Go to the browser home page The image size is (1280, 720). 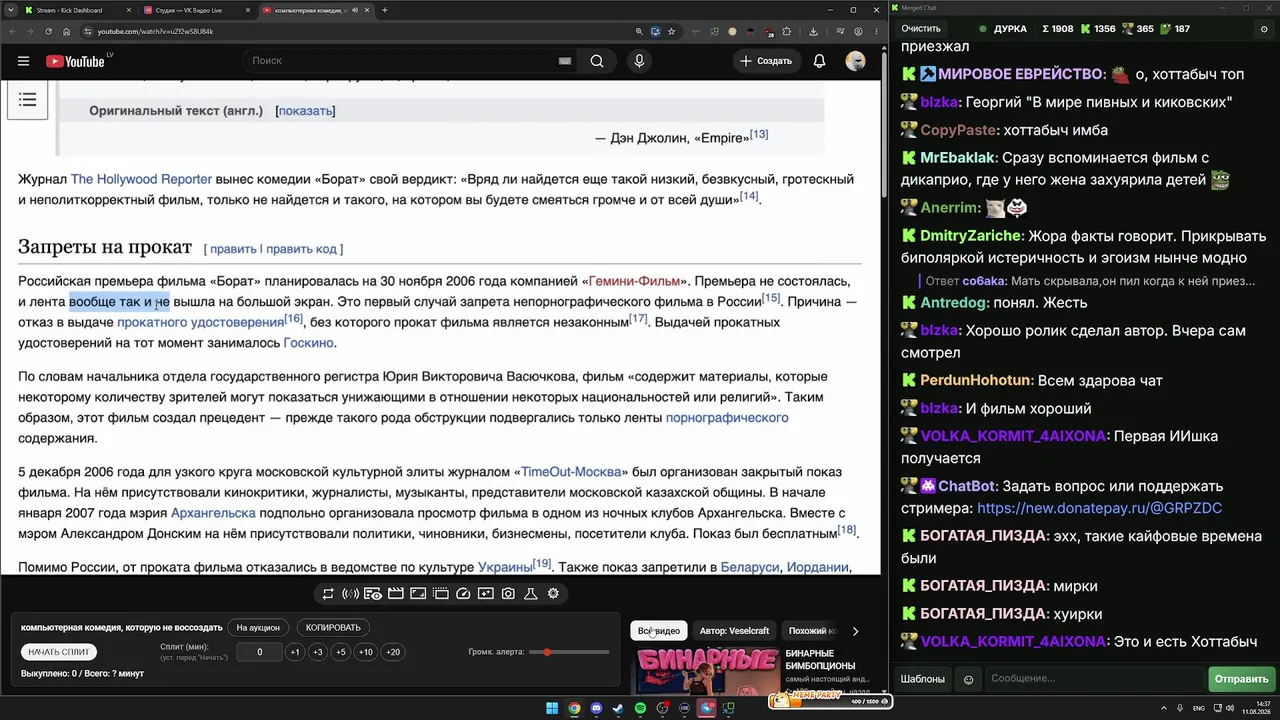point(67,31)
